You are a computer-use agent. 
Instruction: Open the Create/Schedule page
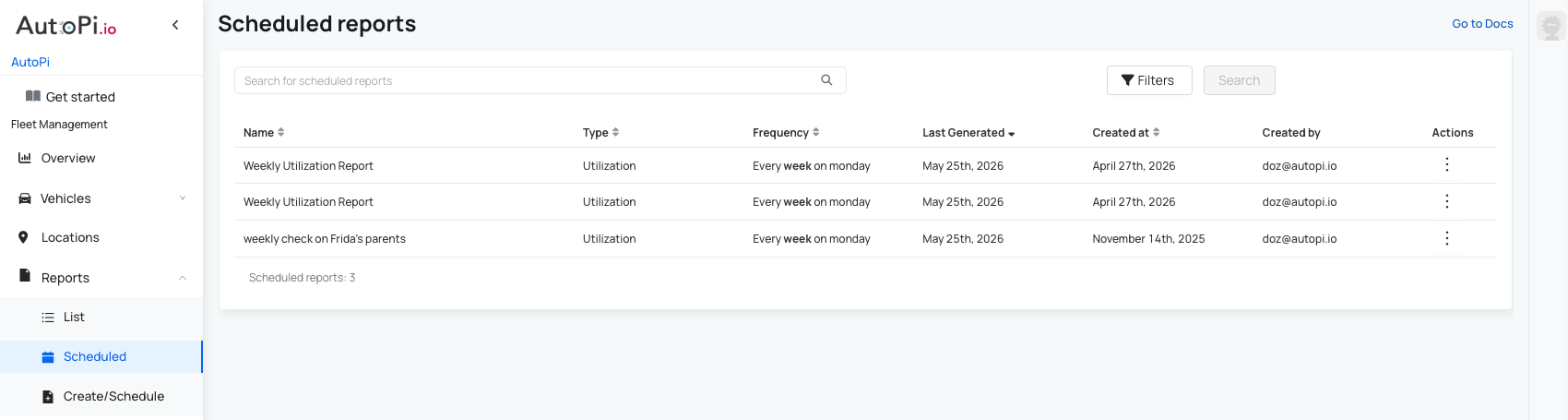tap(113, 396)
